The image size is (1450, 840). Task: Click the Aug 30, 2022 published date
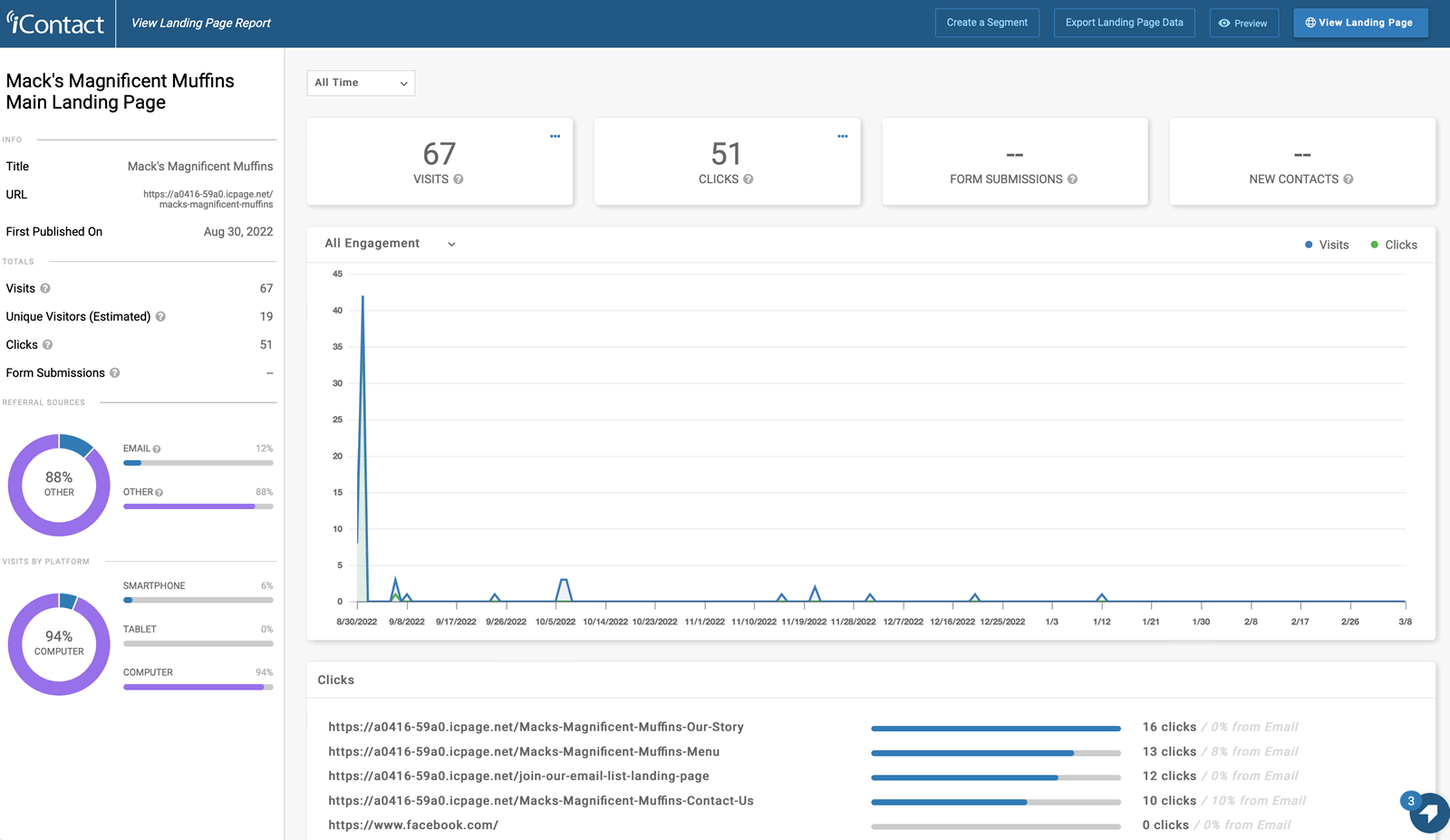tap(238, 232)
